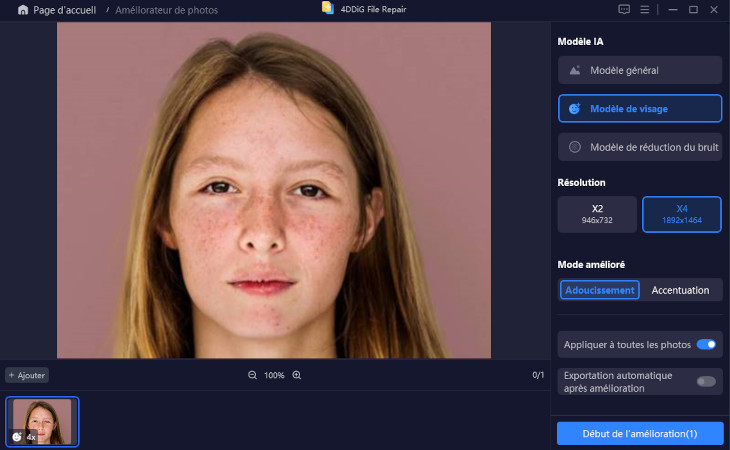Click the landscape icon on Modèle général
This screenshot has width=730, height=450.
click(x=575, y=70)
